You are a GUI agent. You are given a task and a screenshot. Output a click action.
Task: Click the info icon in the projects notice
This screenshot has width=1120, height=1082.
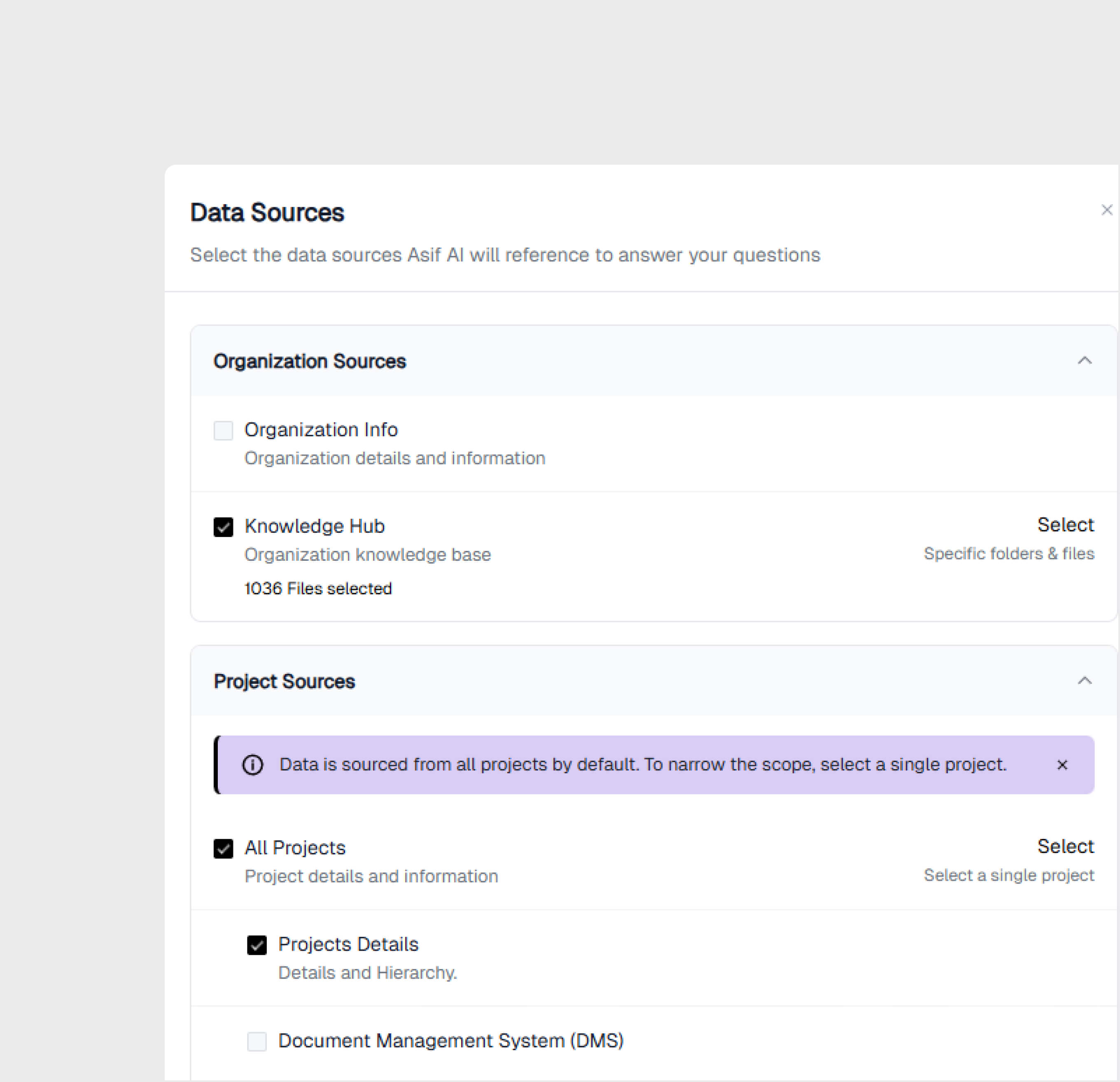coord(253,765)
